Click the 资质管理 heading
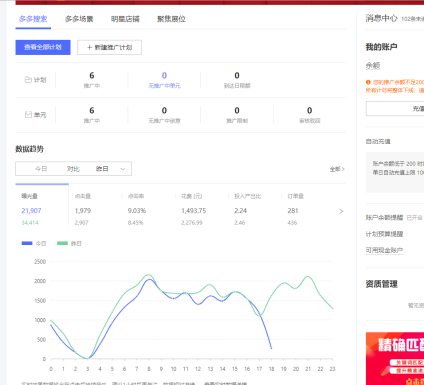This screenshot has width=424, height=385. pos(382,284)
